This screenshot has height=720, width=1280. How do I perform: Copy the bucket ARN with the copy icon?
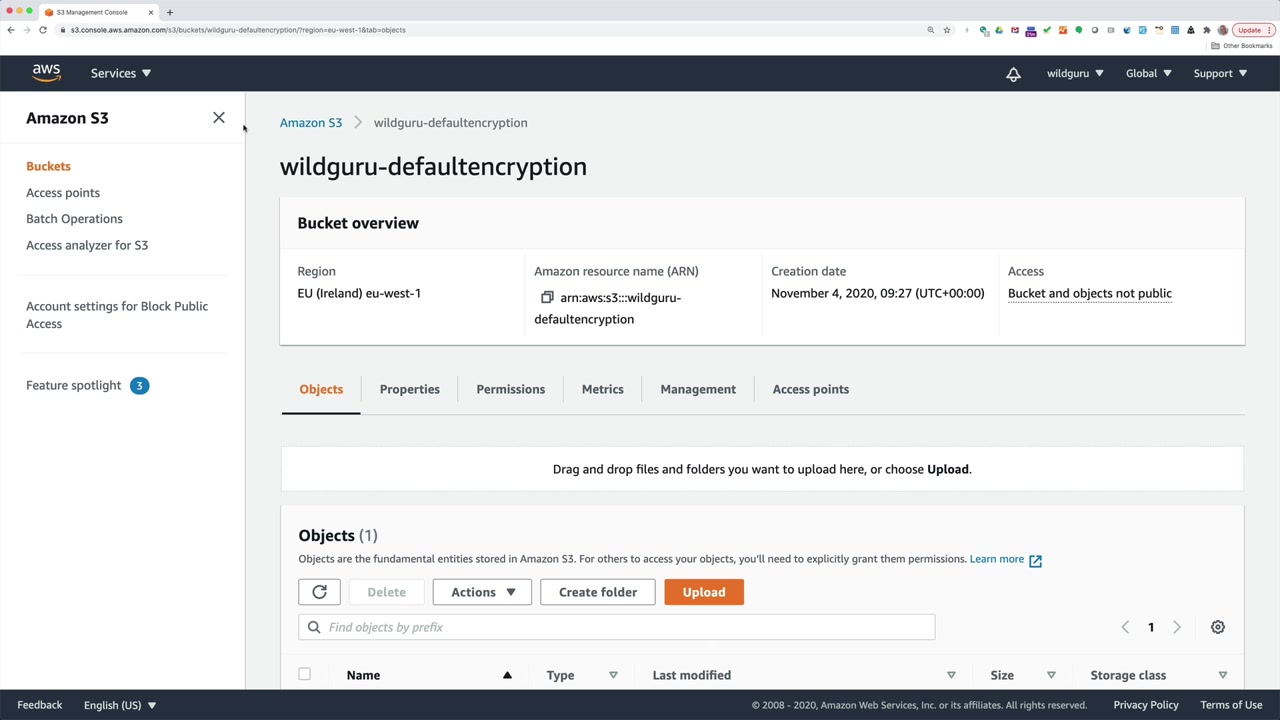point(547,297)
